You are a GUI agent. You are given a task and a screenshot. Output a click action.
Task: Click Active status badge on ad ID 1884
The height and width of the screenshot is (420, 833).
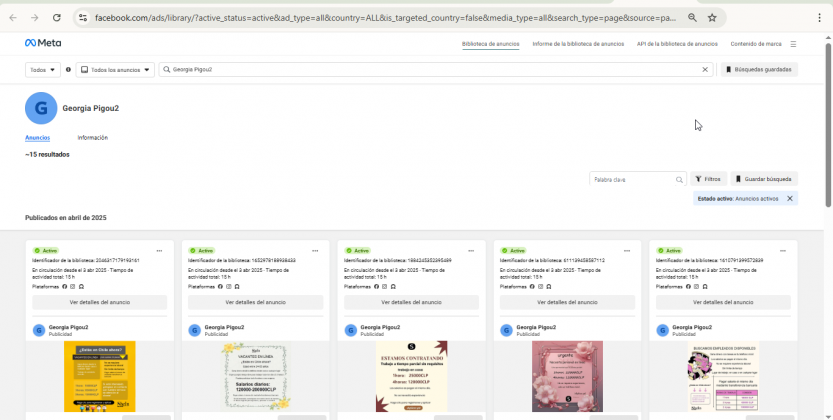point(358,251)
